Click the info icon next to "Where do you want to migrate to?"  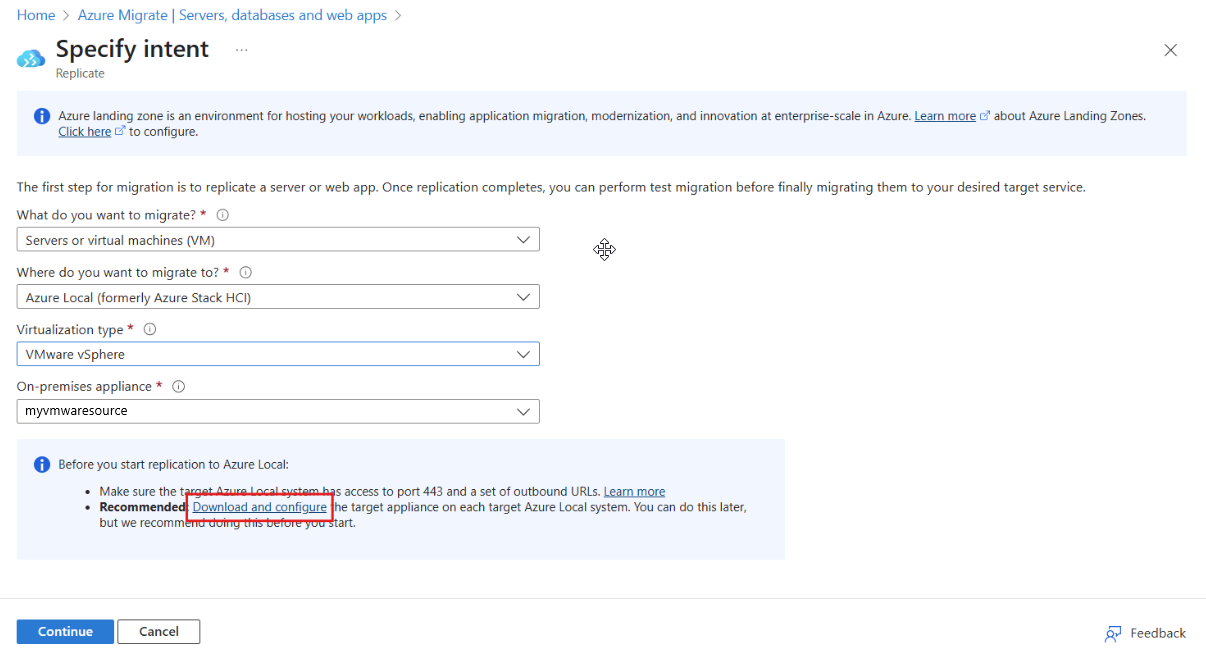pyautogui.click(x=246, y=272)
